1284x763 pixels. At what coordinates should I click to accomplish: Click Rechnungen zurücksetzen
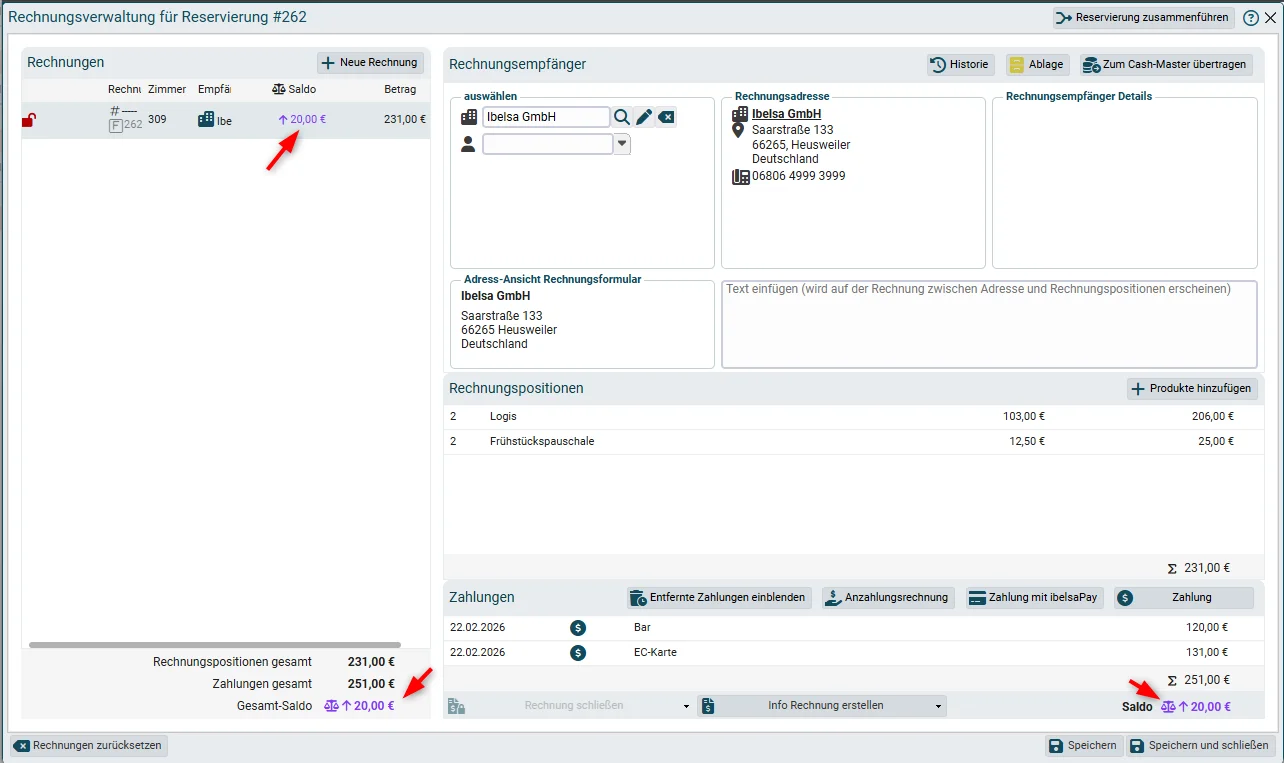tap(88, 745)
